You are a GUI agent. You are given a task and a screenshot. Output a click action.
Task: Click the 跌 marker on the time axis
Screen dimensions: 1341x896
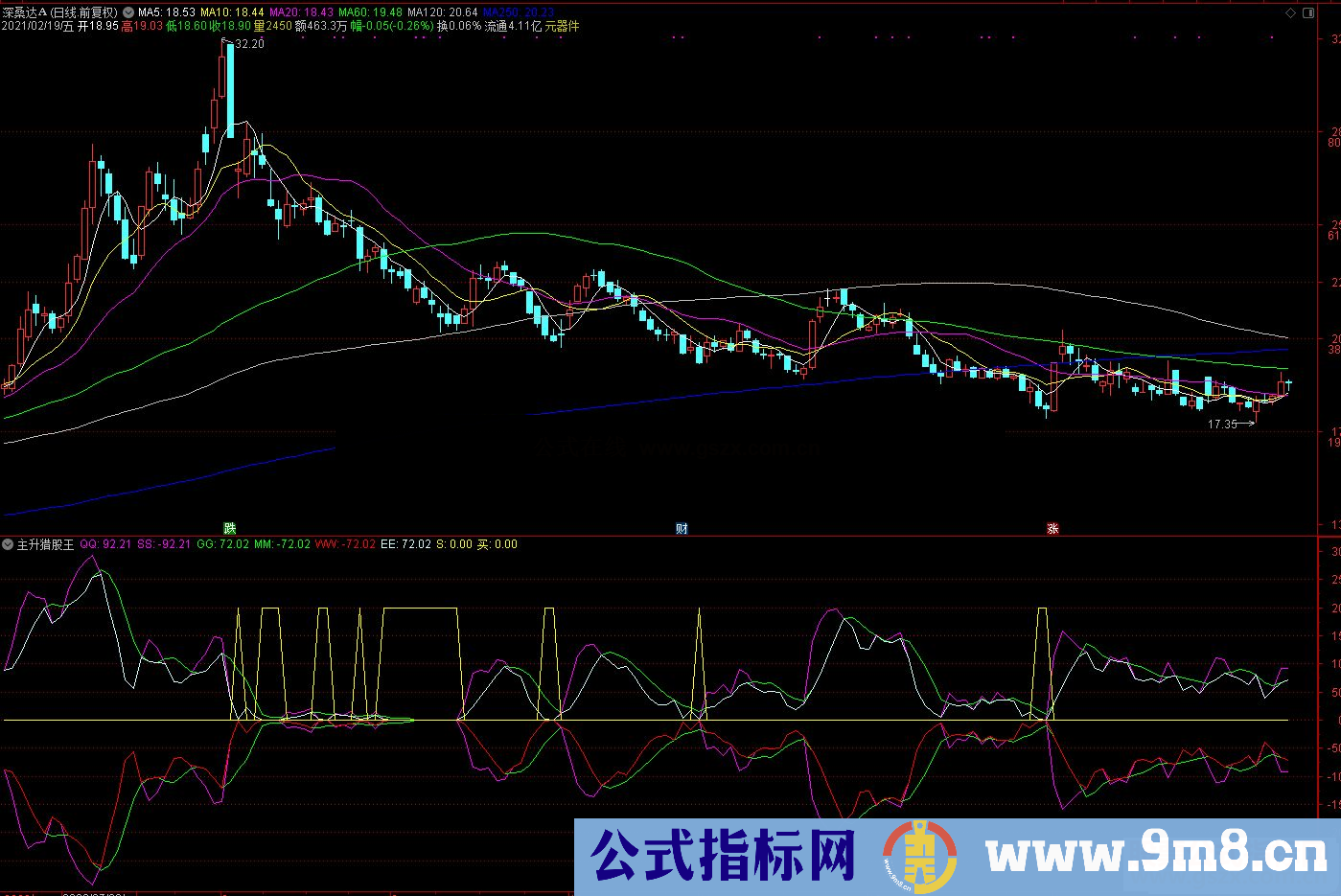click(230, 528)
